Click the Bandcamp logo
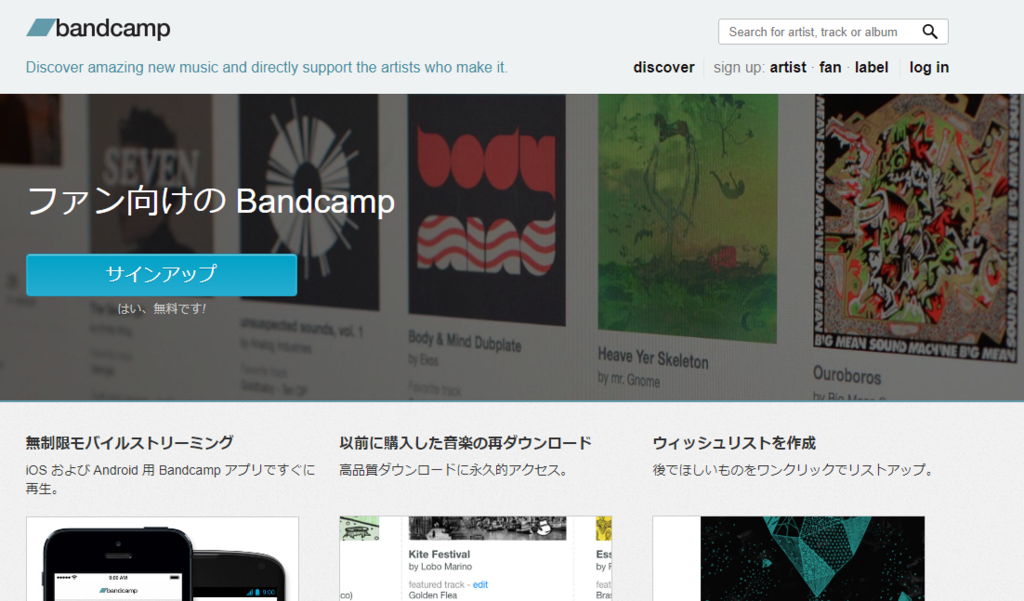 pyautogui.click(x=98, y=28)
